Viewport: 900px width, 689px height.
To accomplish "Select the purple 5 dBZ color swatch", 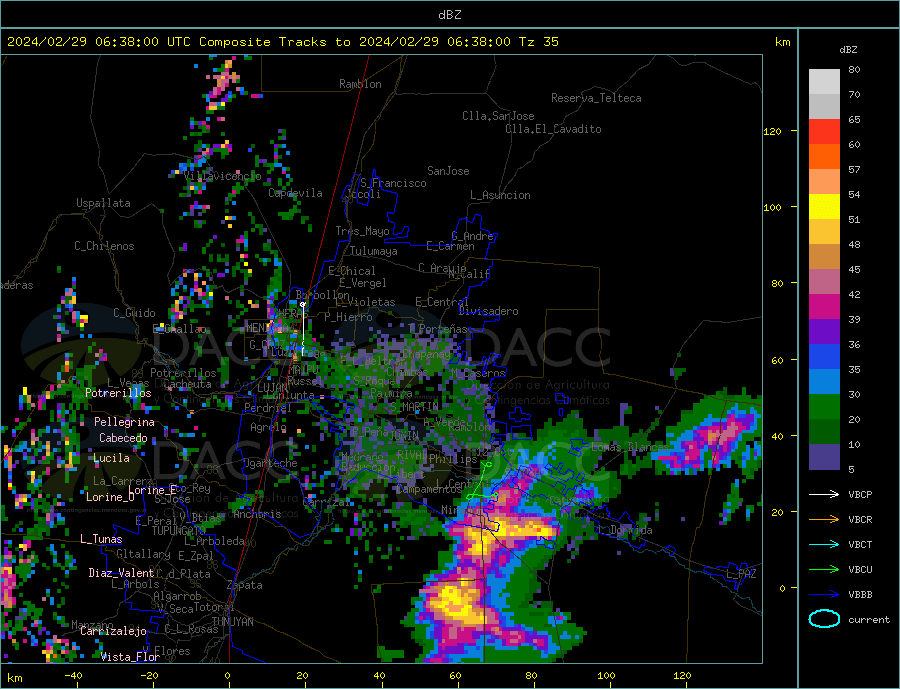I will 824,457.
